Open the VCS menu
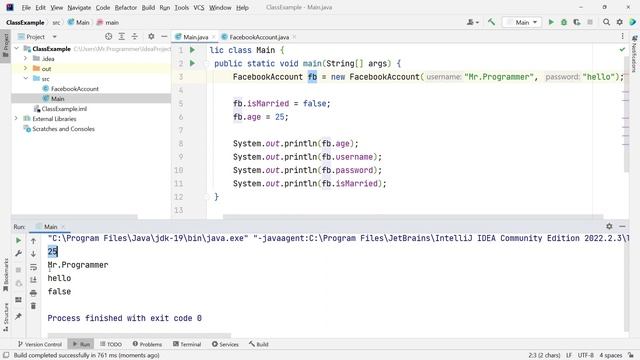The height and width of the screenshot is (360, 640). tap(199, 7)
